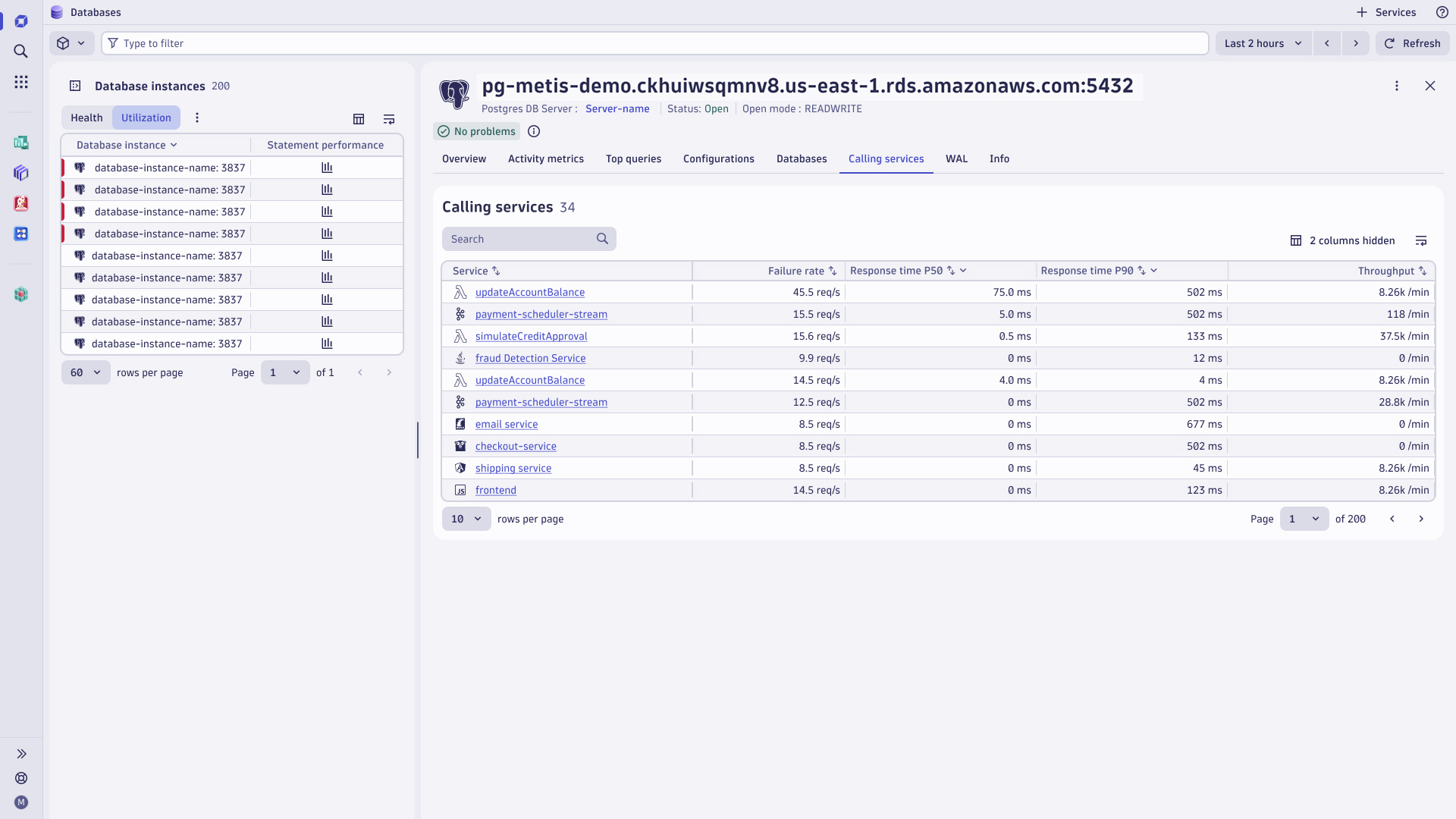Viewport: 1456px width, 819px height.
Task: Open the apps grid launcher icon
Action: tap(21, 82)
